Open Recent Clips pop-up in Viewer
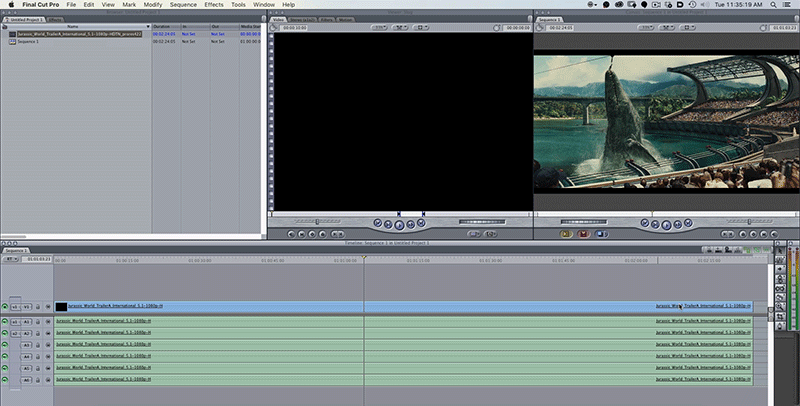The height and width of the screenshot is (406, 800). [x=474, y=234]
